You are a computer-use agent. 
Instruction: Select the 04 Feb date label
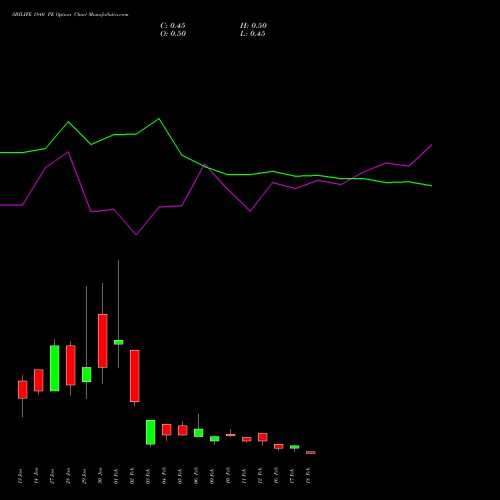pyautogui.click(x=164, y=476)
